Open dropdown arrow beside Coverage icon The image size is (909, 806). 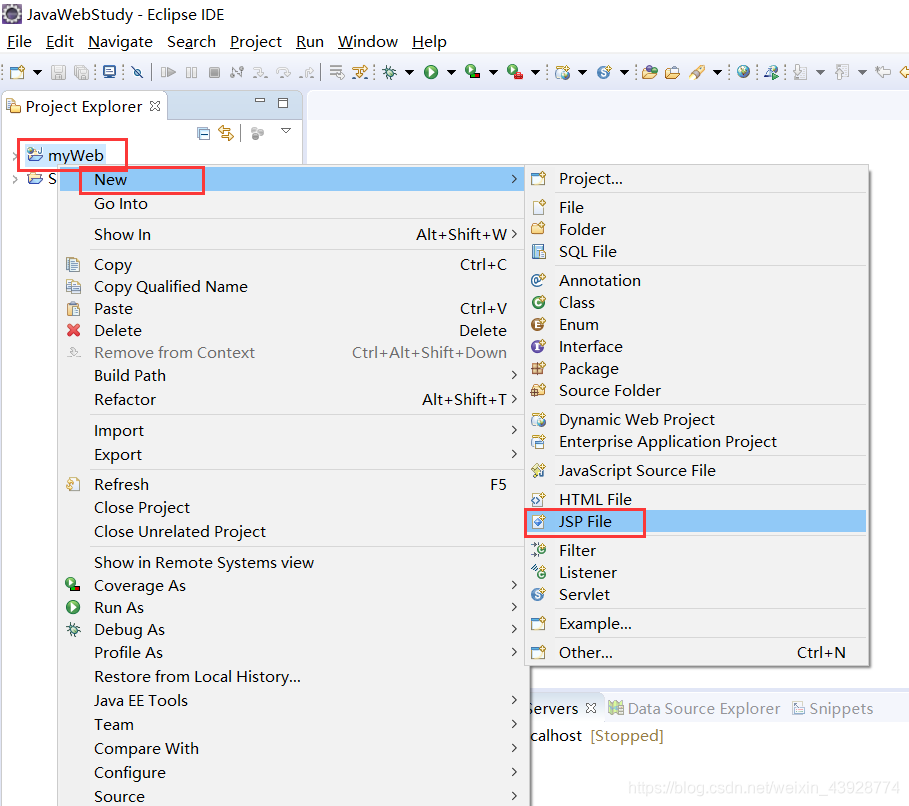coord(493,72)
